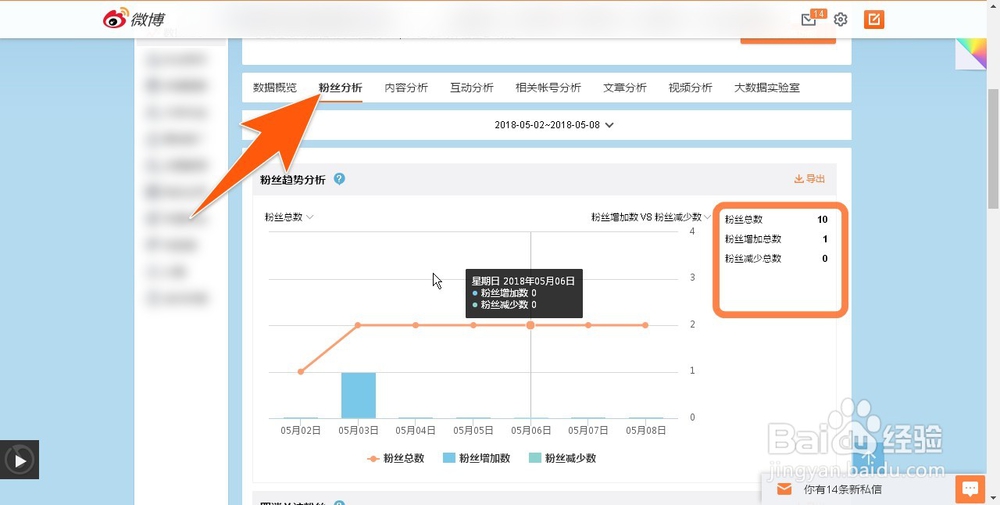Toggle the 粉丝减少数 legend series

pyautogui.click(x=562, y=458)
